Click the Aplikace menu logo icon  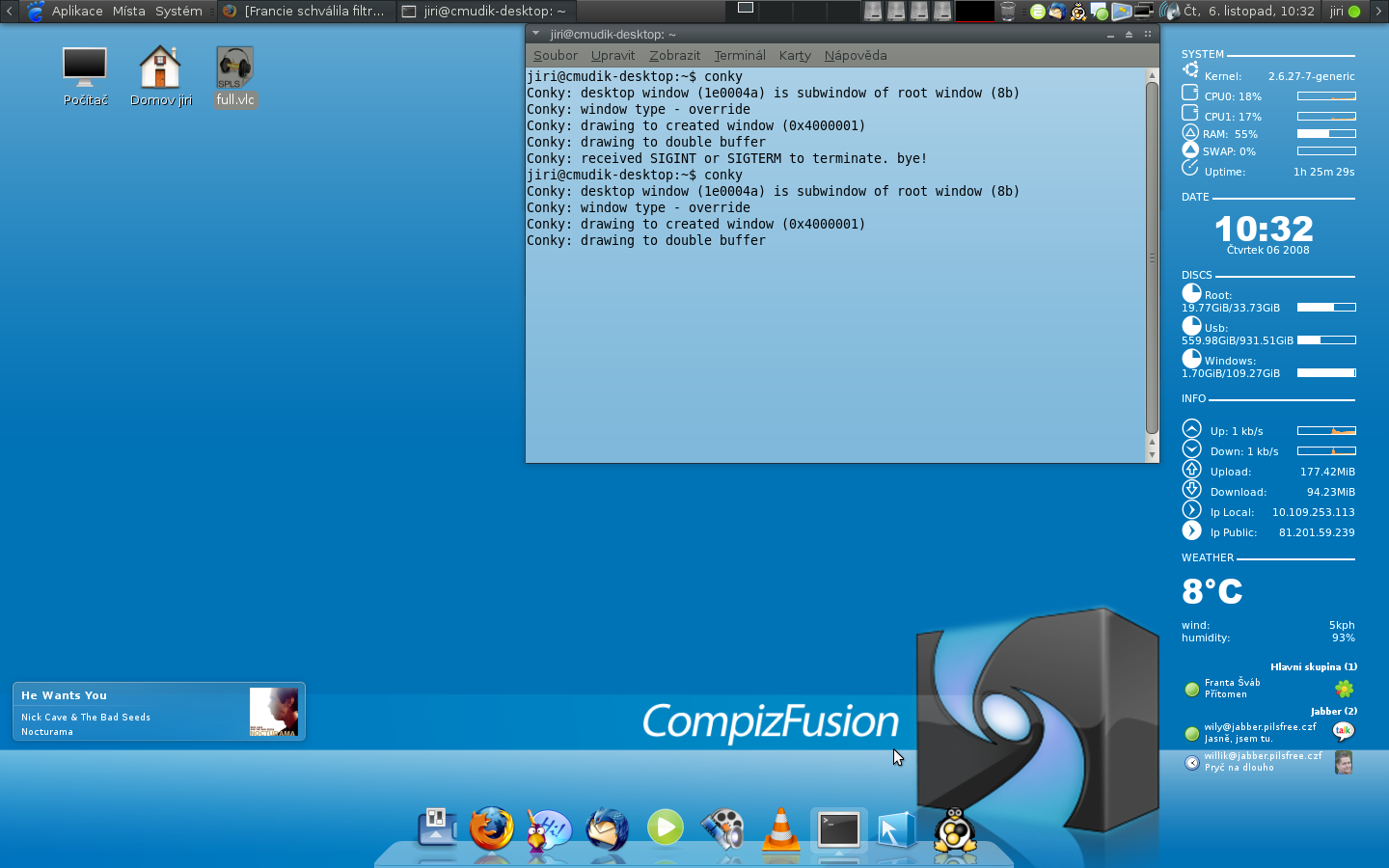click(x=36, y=12)
